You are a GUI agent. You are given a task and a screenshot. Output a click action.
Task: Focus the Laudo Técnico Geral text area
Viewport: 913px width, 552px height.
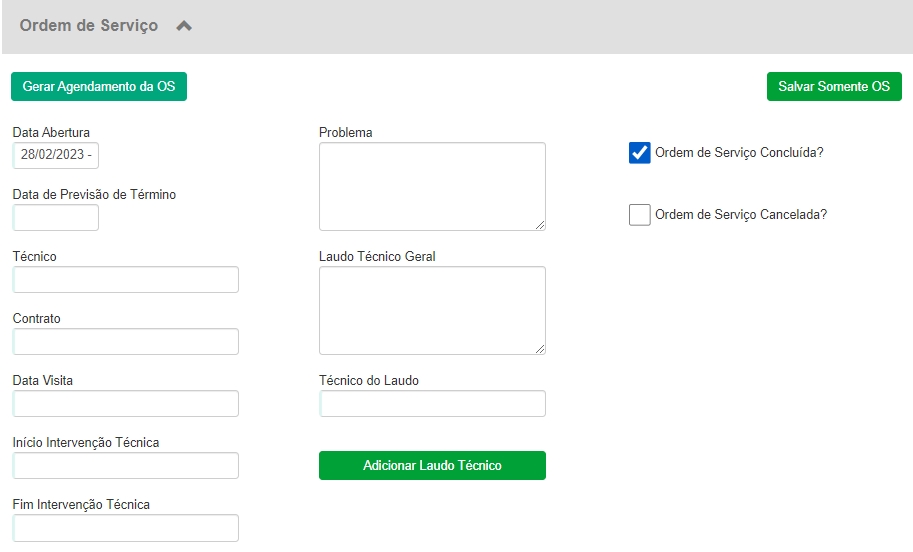click(432, 310)
